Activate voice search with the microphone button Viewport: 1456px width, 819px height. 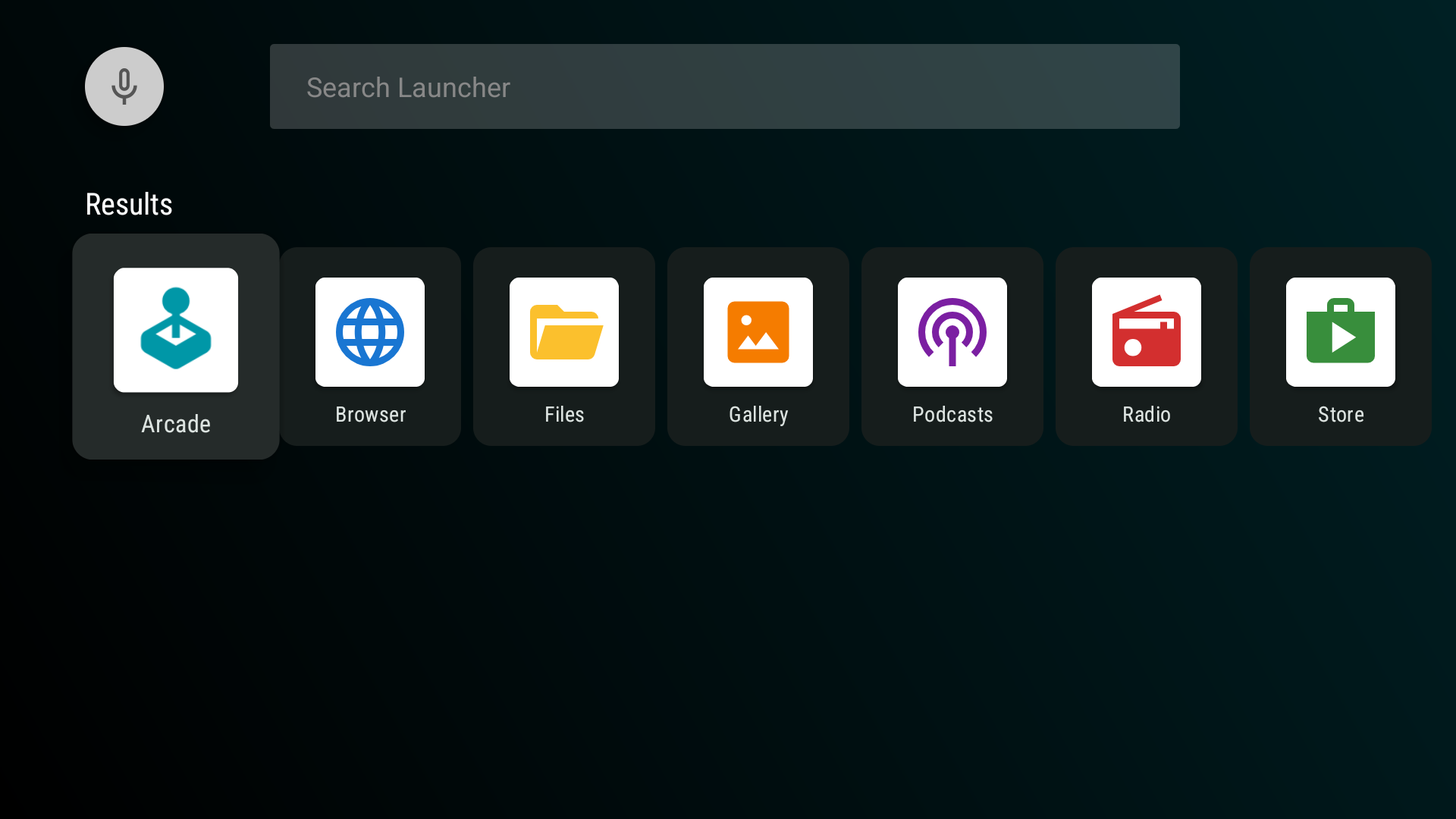tap(124, 86)
